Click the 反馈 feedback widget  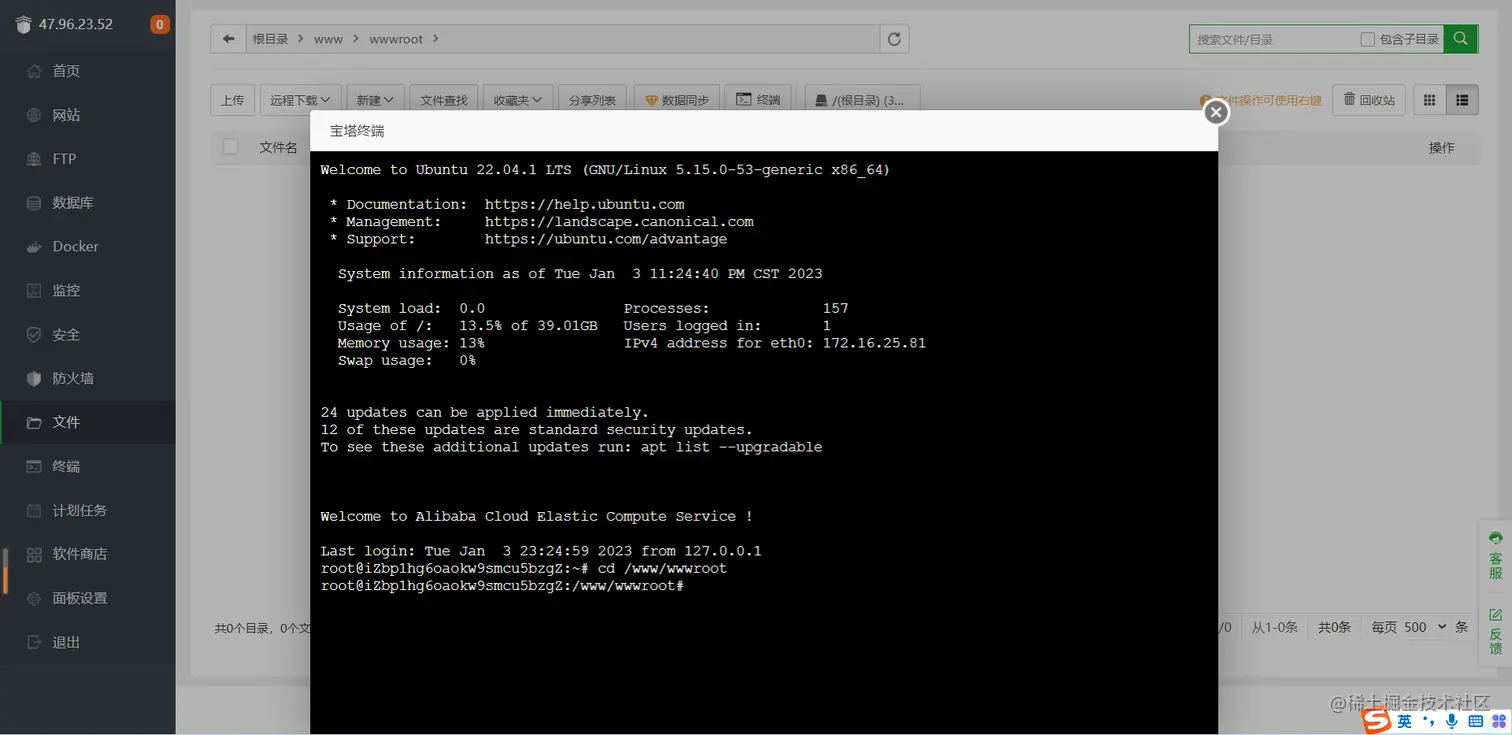pyautogui.click(x=1495, y=630)
